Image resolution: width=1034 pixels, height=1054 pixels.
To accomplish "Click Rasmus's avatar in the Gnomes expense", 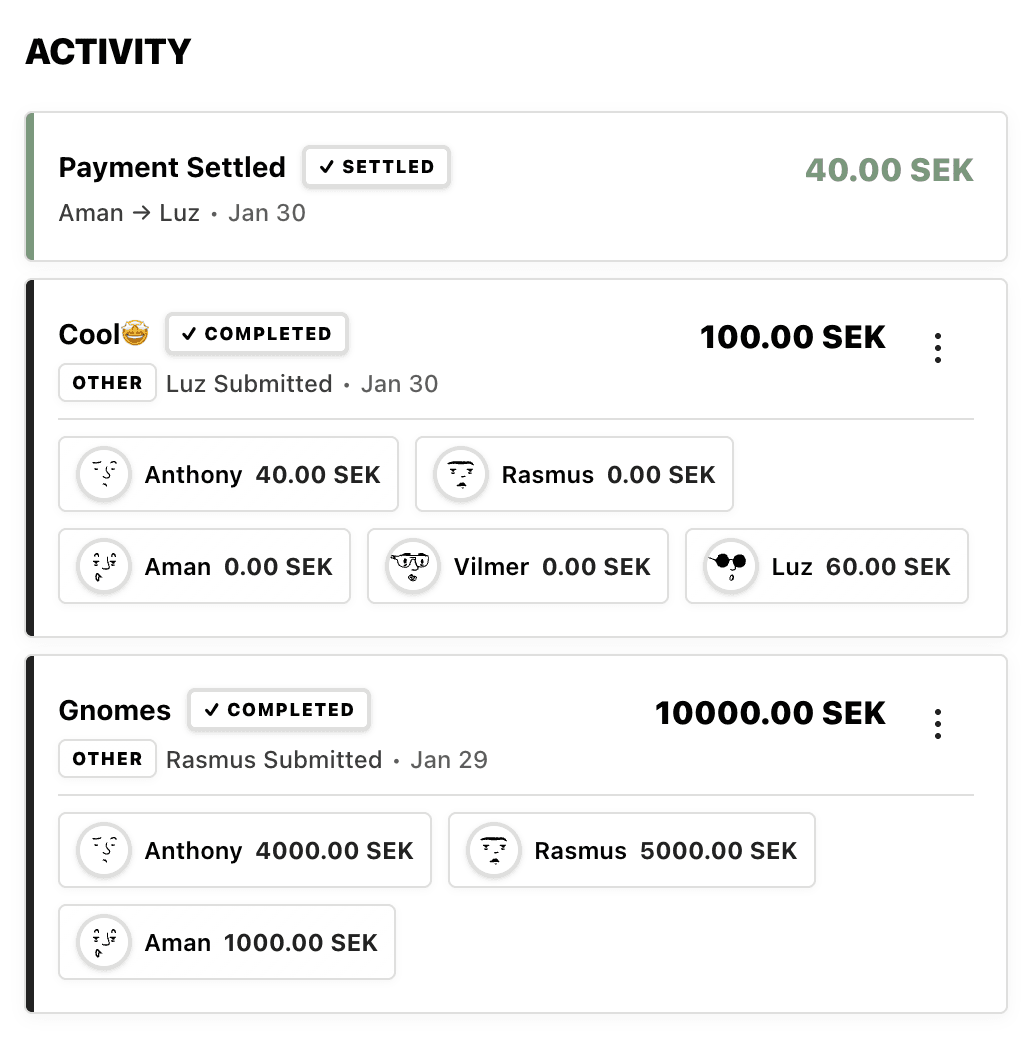I will coord(491,850).
